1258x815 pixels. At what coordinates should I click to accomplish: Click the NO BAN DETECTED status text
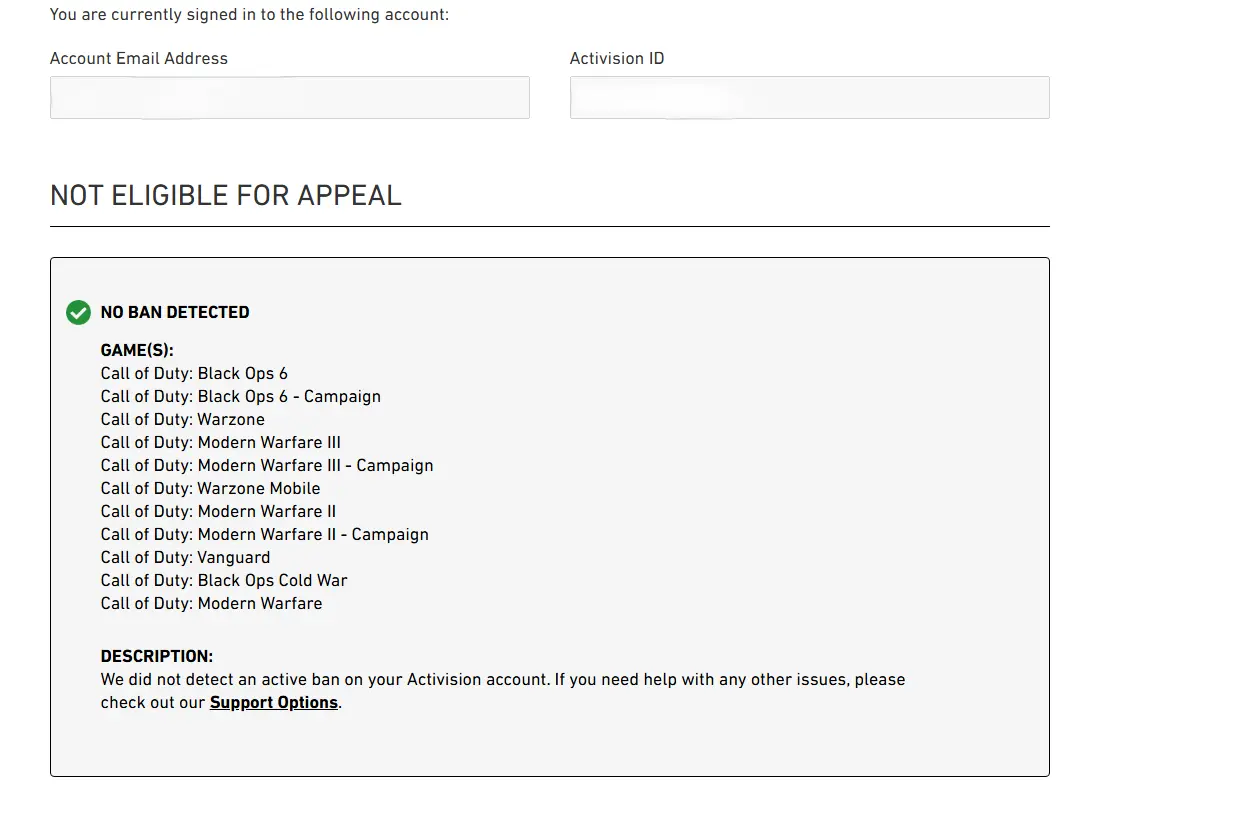[175, 313]
